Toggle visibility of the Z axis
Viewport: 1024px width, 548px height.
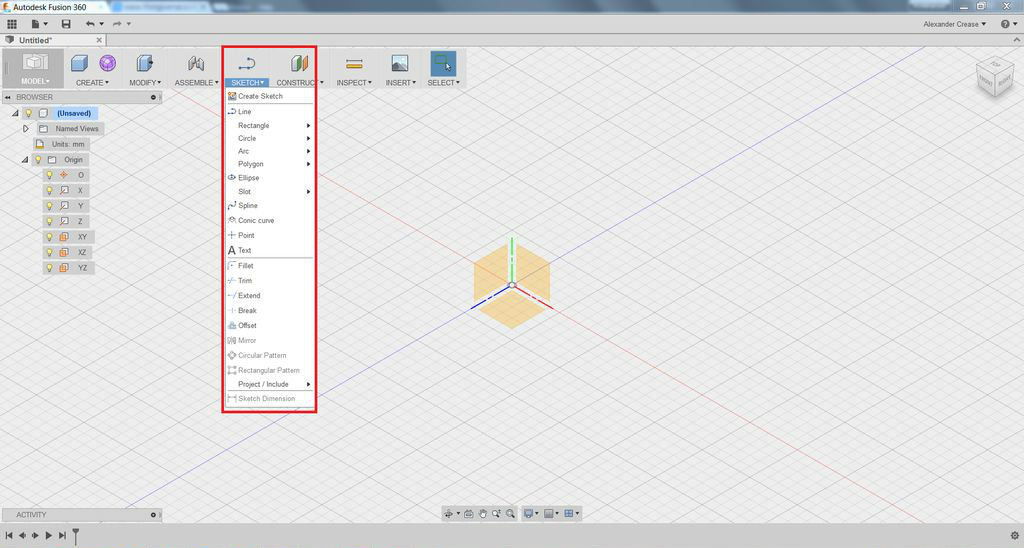pos(49,221)
